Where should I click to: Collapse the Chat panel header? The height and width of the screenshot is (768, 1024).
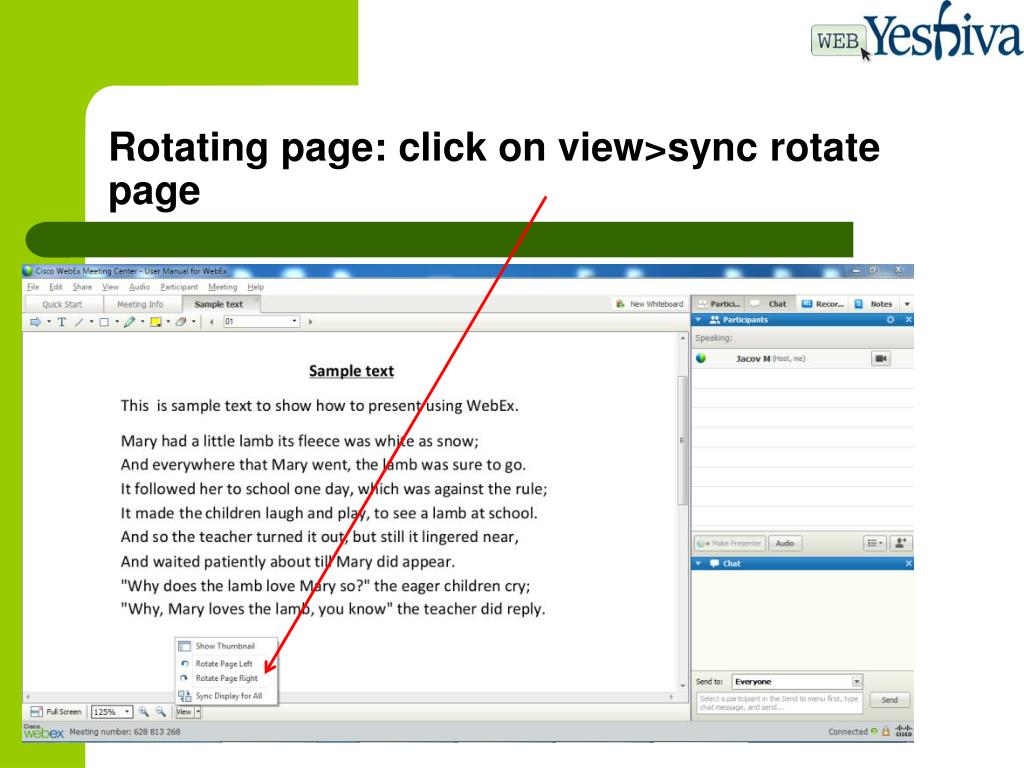699,564
